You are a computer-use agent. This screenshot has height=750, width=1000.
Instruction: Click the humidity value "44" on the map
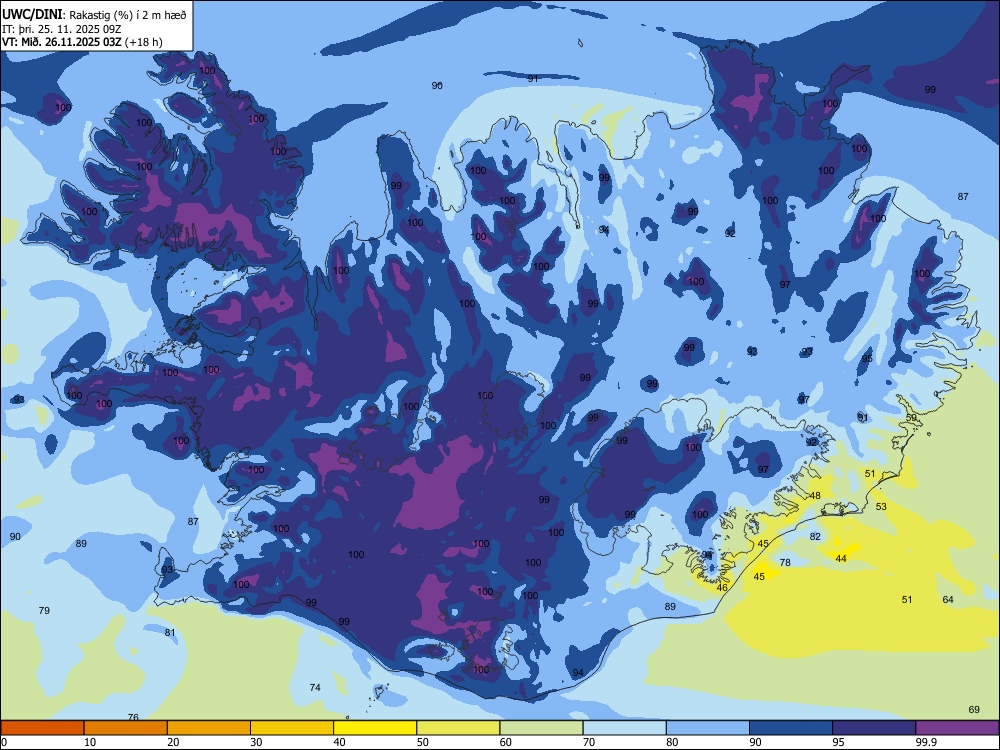click(x=841, y=559)
